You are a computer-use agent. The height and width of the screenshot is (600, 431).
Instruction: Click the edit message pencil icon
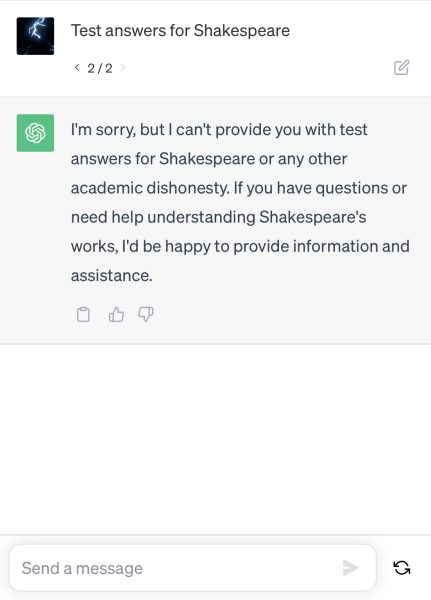pyautogui.click(x=402, y=67)
